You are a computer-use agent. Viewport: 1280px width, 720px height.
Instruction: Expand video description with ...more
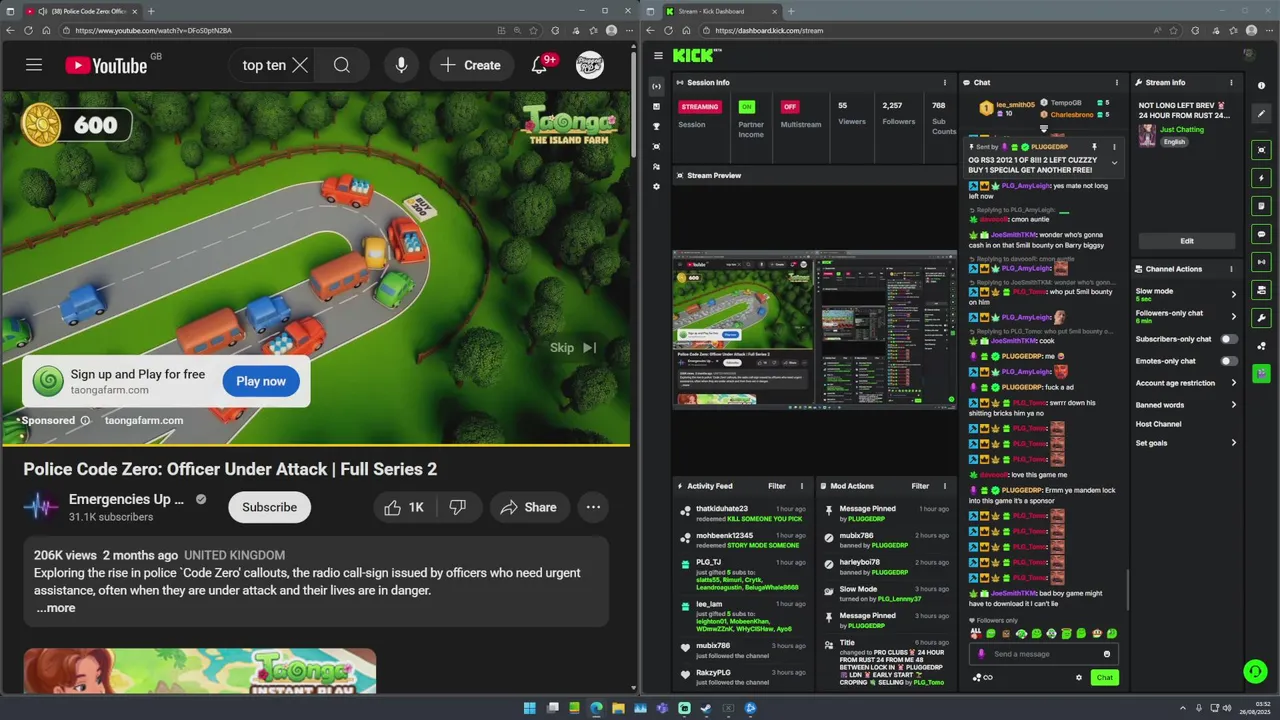click(56, 608)
